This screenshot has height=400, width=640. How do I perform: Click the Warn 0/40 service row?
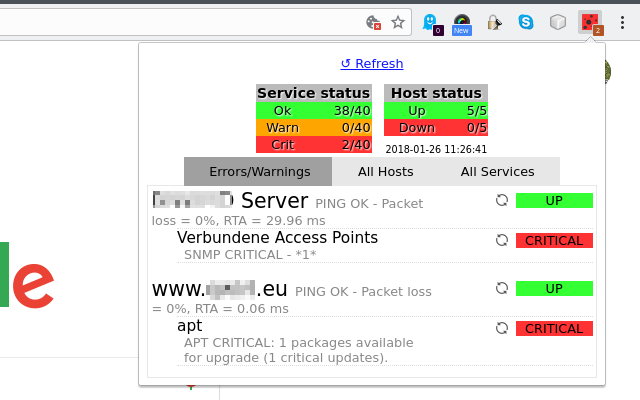314,128
